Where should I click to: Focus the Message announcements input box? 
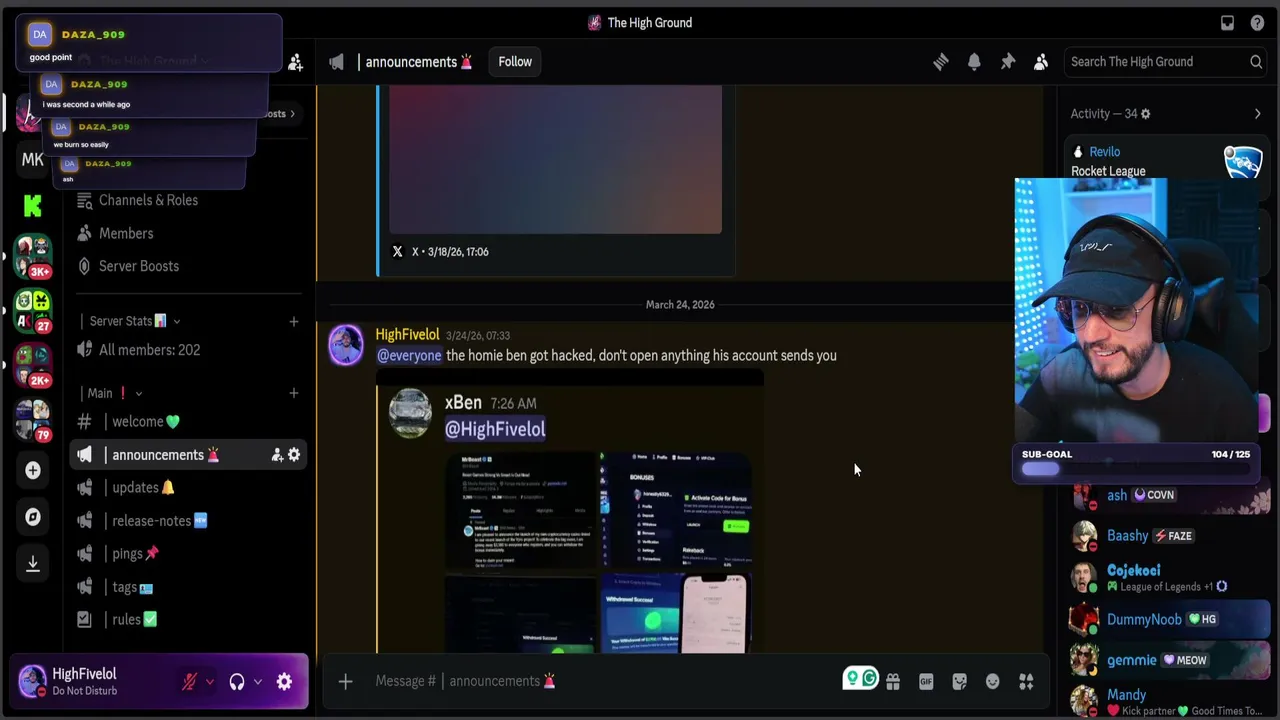[600, 681]
